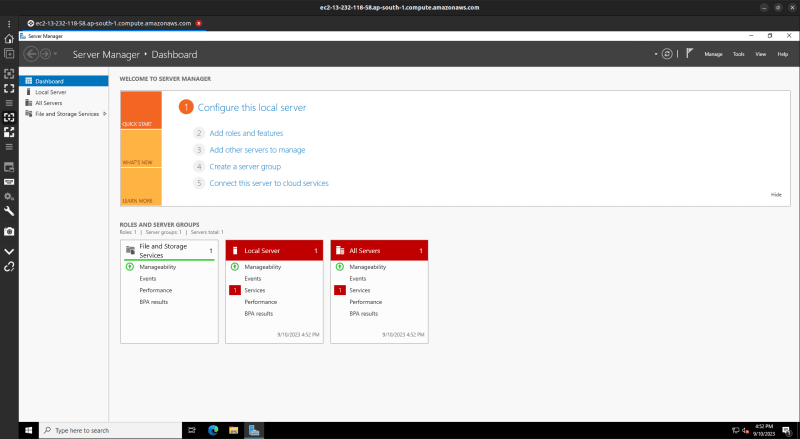
Task: Open the Manage menu
Action: coord(713,54)
